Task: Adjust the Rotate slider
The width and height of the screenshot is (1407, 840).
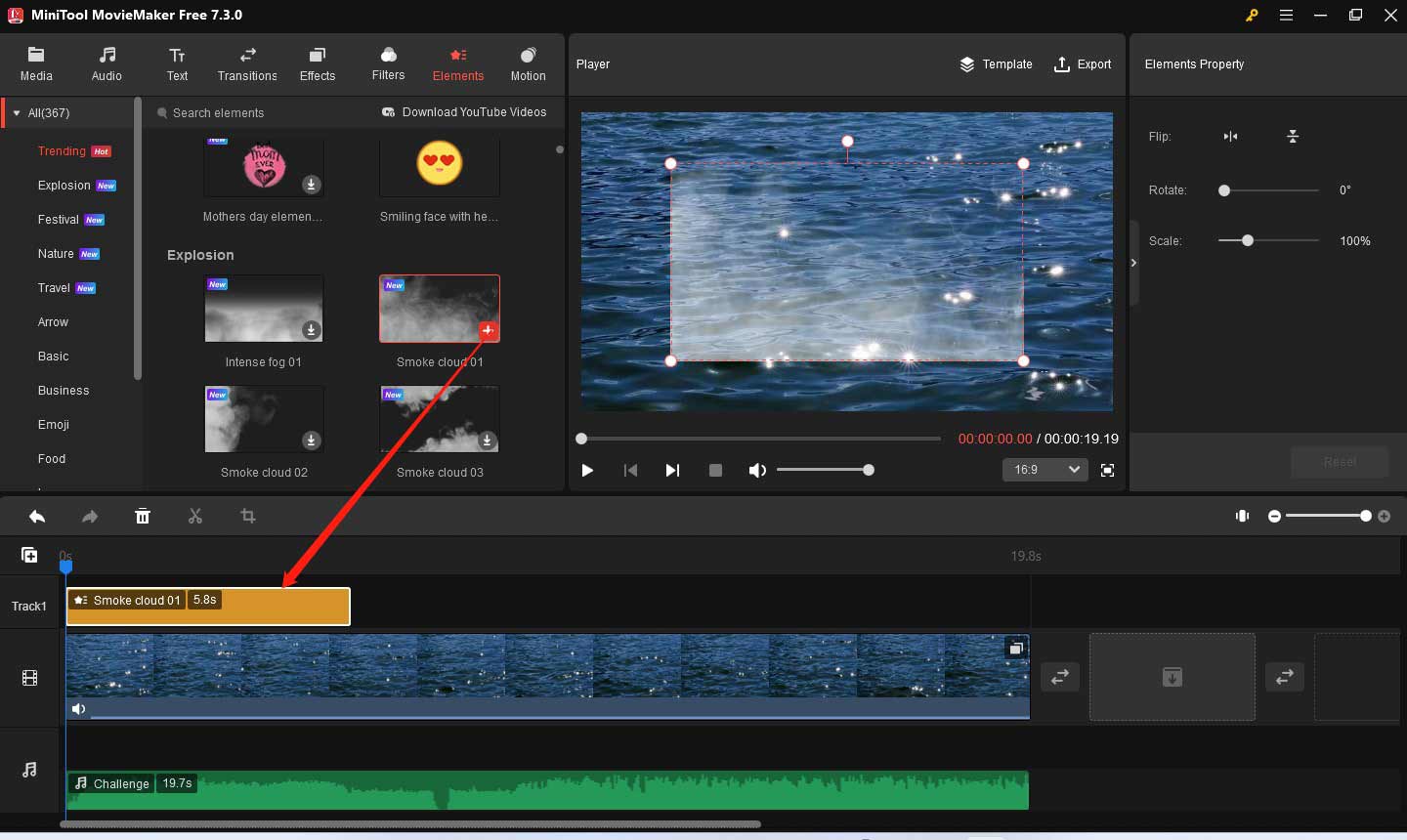Action: 1224,190
